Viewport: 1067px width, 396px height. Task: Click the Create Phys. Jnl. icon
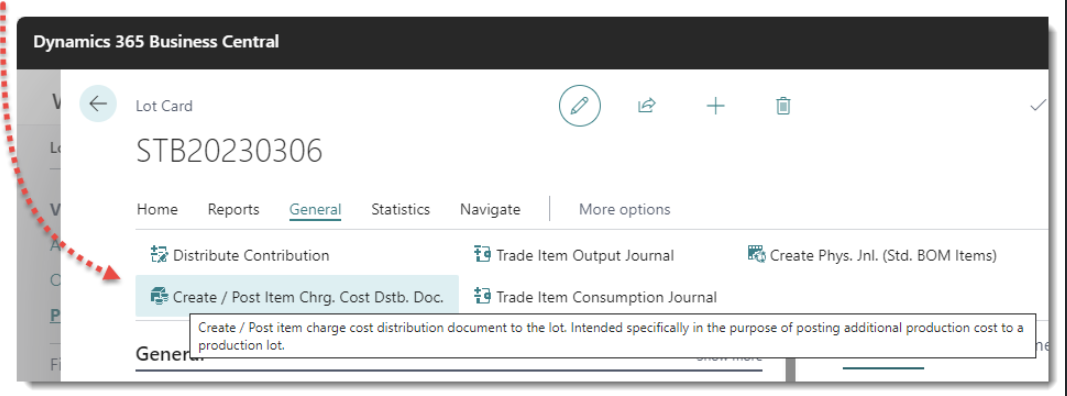pyautogui.click(x=756, y=255)
